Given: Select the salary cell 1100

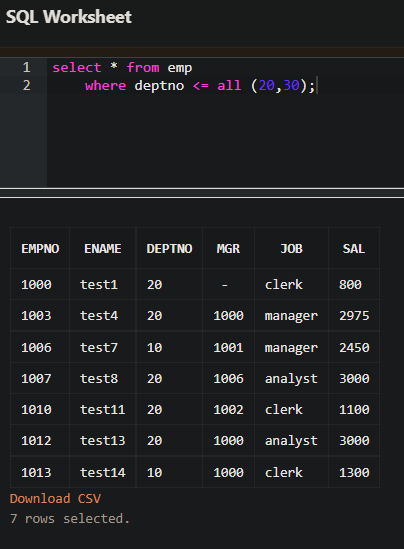Looking at the screenshot, I should (354, 409).
